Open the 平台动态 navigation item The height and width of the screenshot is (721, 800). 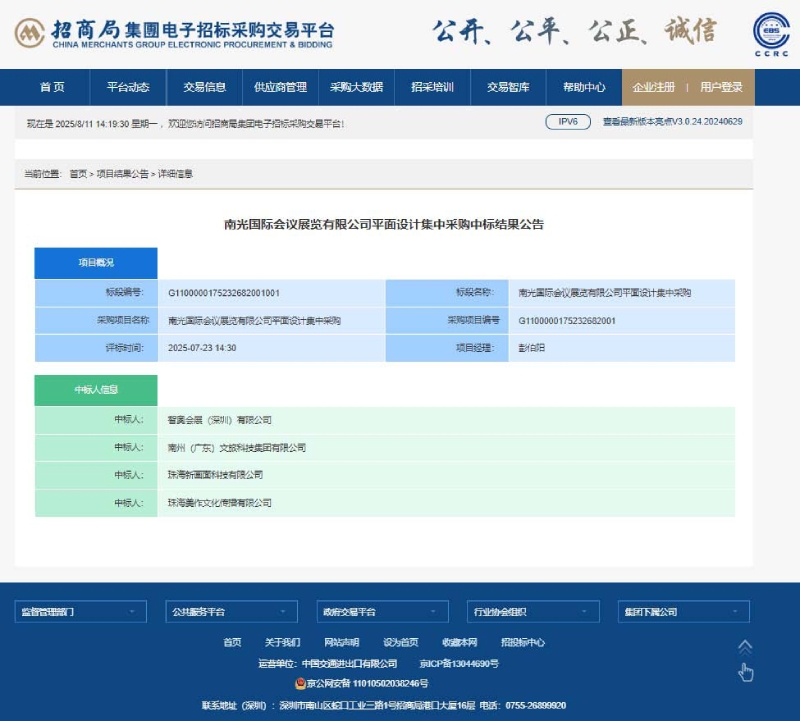[128, 87]
